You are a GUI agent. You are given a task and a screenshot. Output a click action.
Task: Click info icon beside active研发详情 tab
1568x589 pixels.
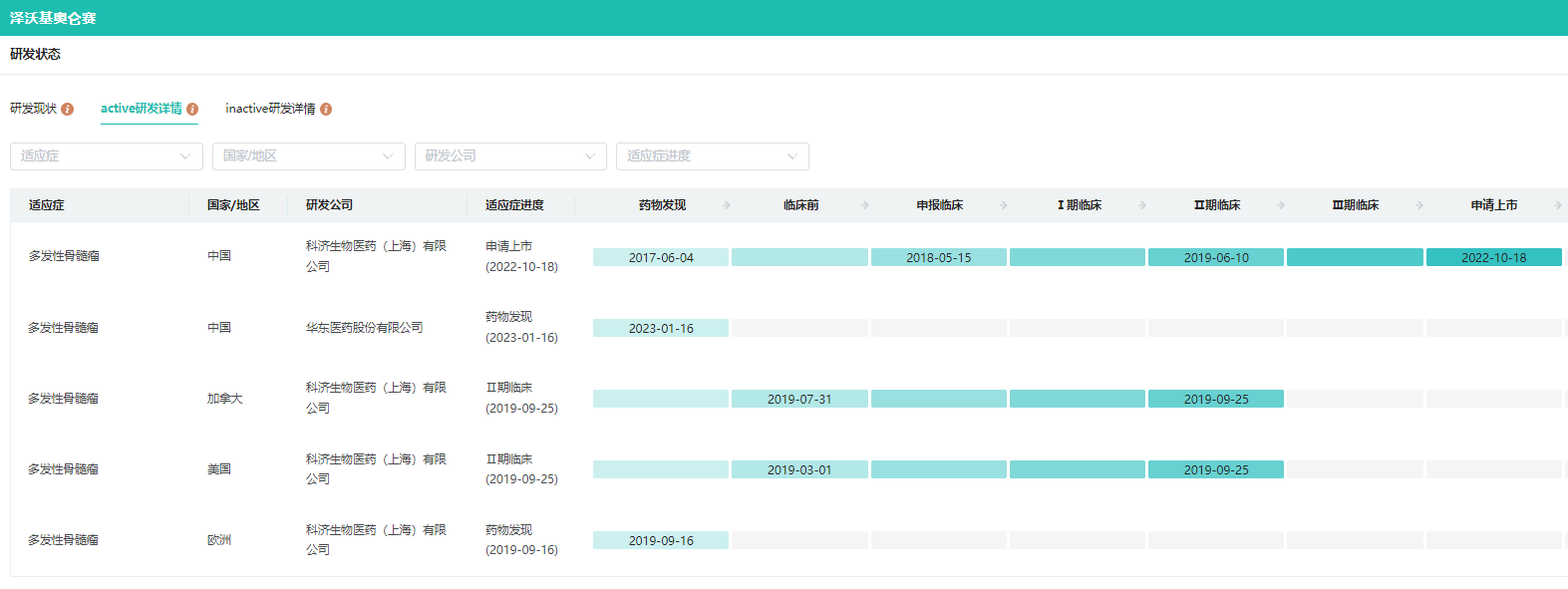point(192,110)
